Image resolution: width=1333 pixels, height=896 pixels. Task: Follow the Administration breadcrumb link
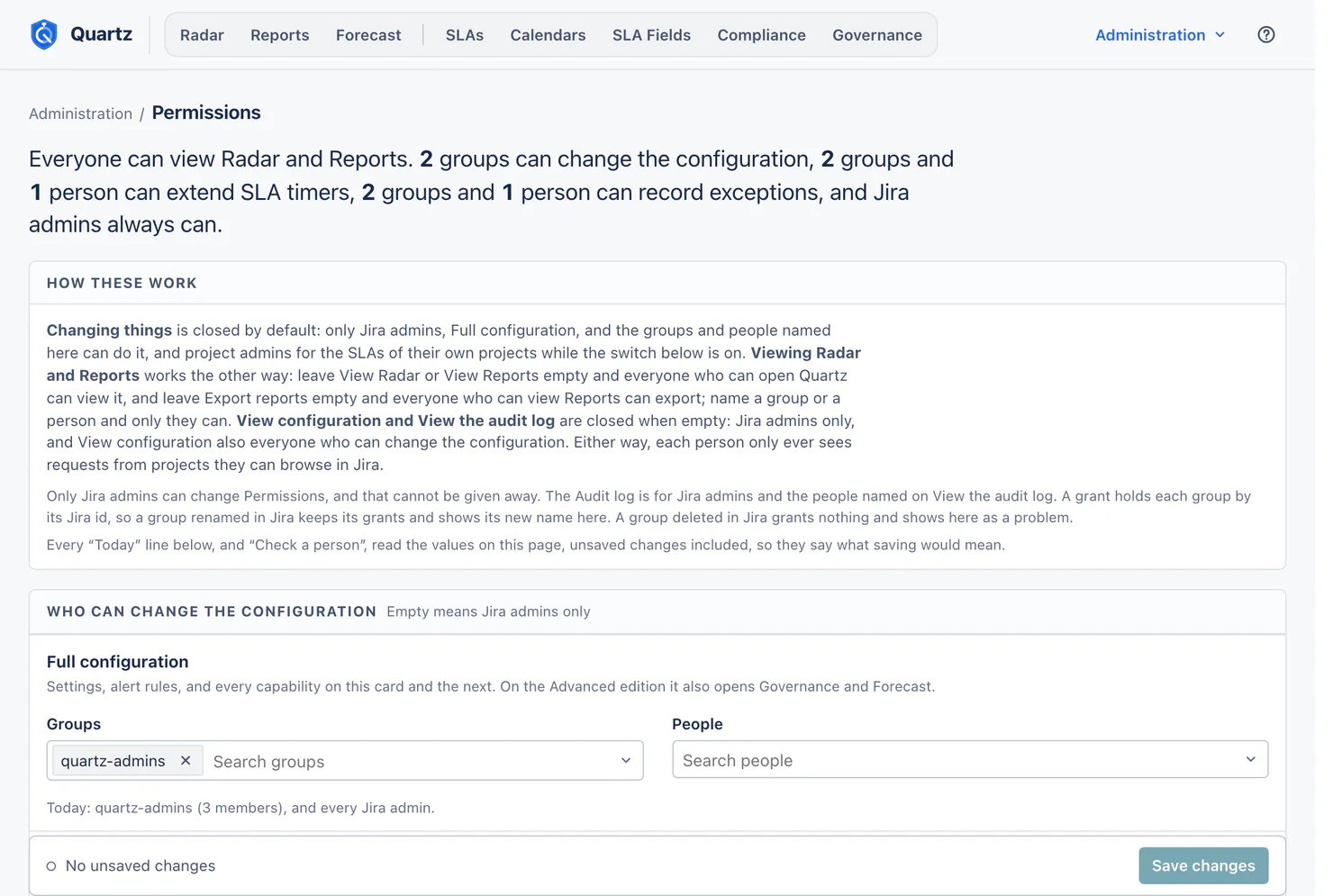[x=80, y=113]
